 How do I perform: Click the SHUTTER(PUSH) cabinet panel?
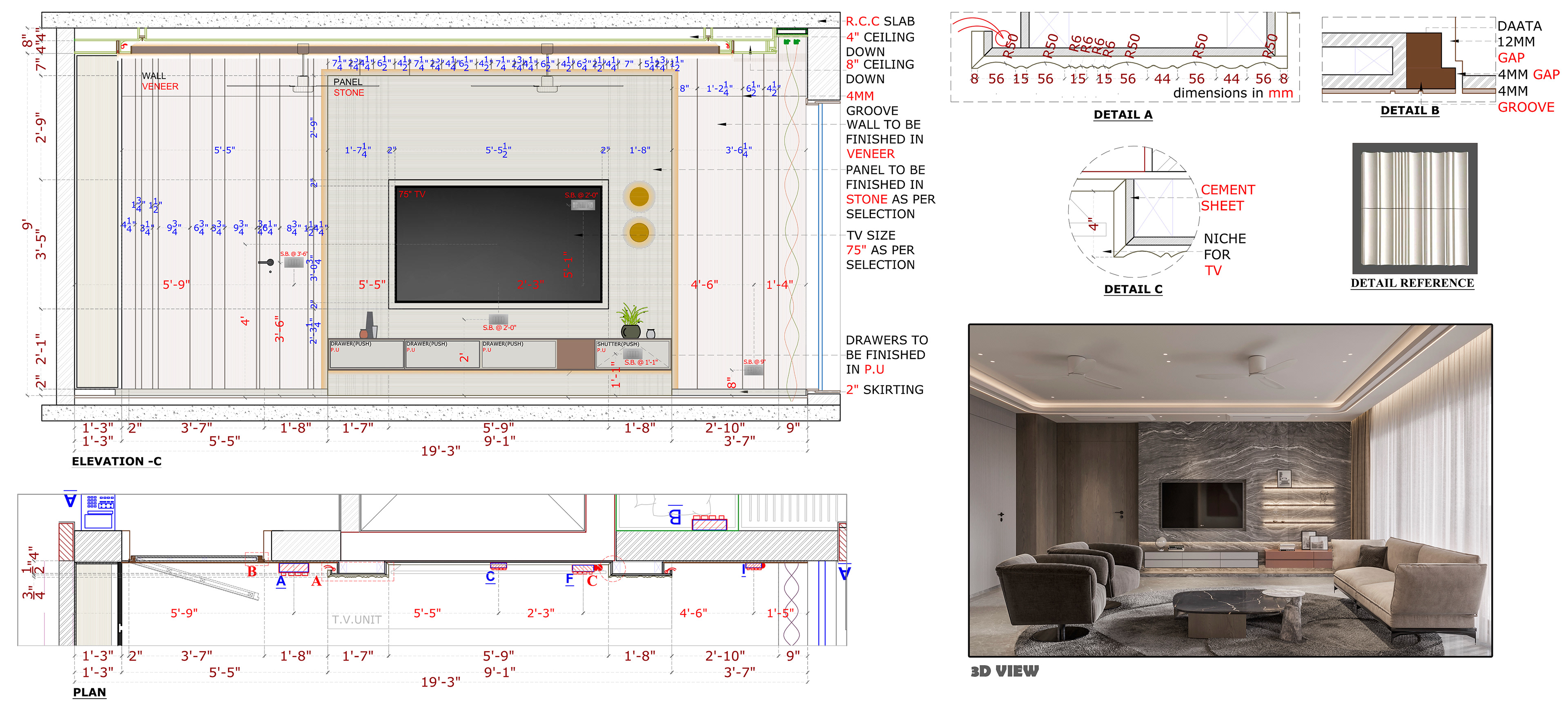(x=633, y=354)
